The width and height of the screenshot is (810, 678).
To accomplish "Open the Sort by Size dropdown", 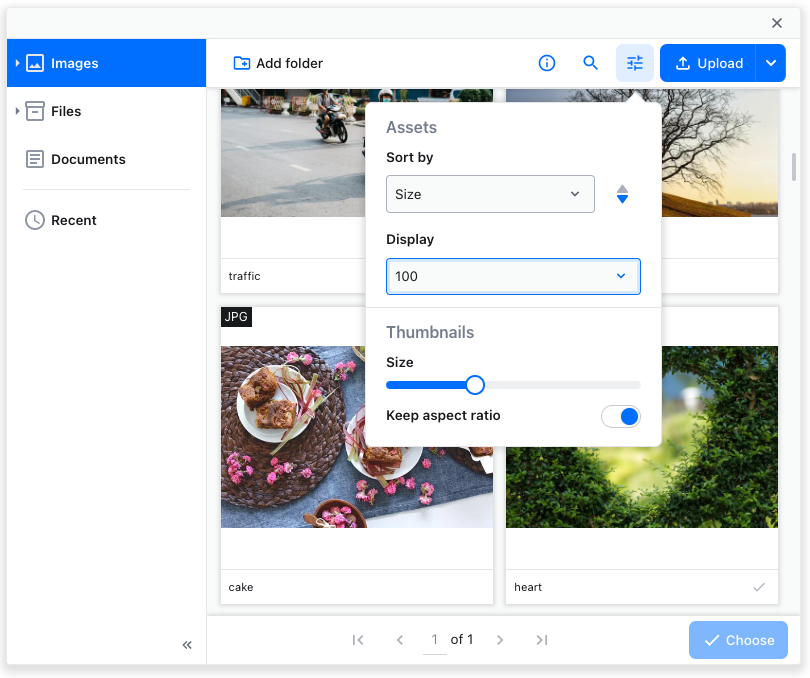I will 490,194.
